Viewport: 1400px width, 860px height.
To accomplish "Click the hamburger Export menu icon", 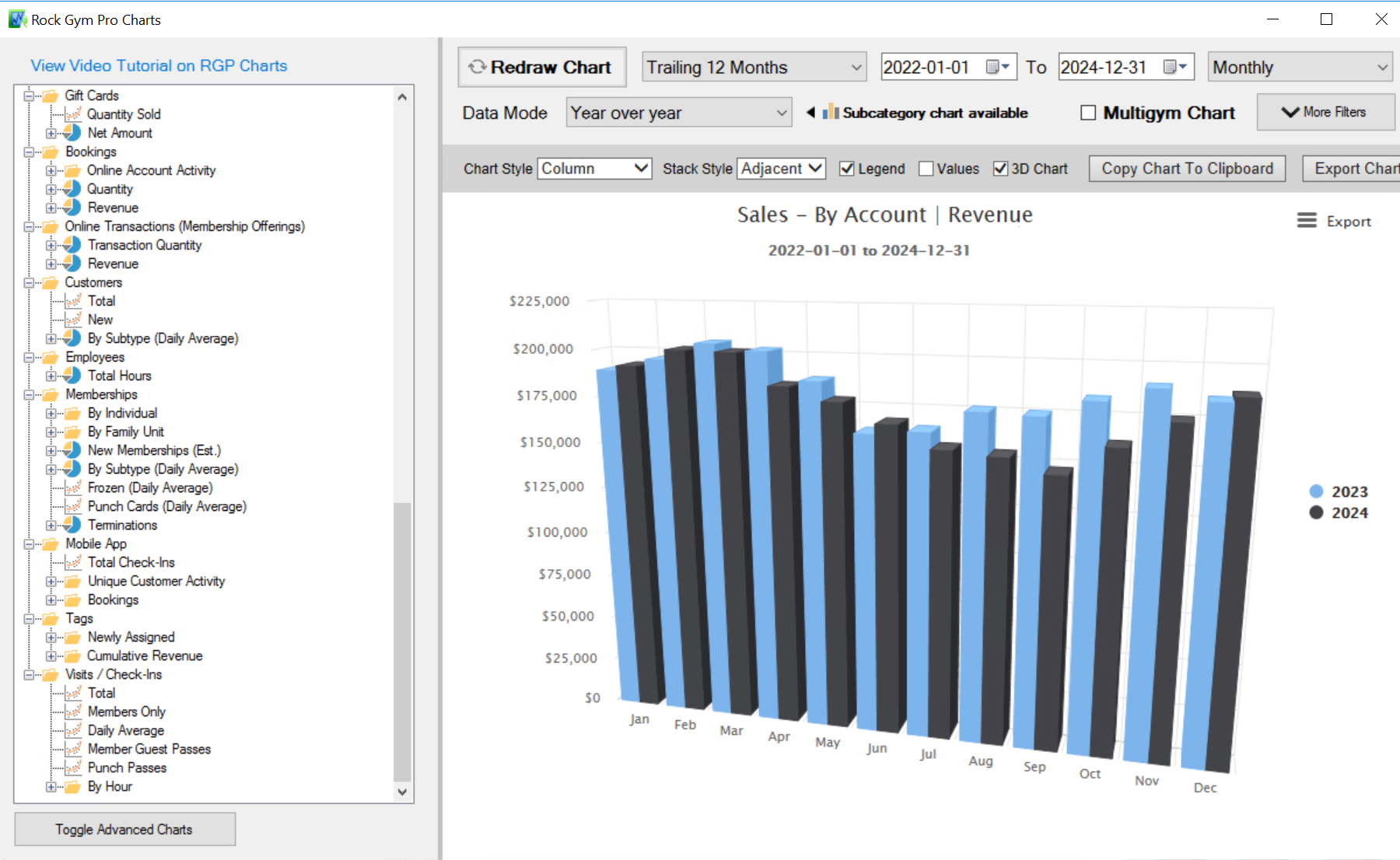I will (x=1307, y=221).
